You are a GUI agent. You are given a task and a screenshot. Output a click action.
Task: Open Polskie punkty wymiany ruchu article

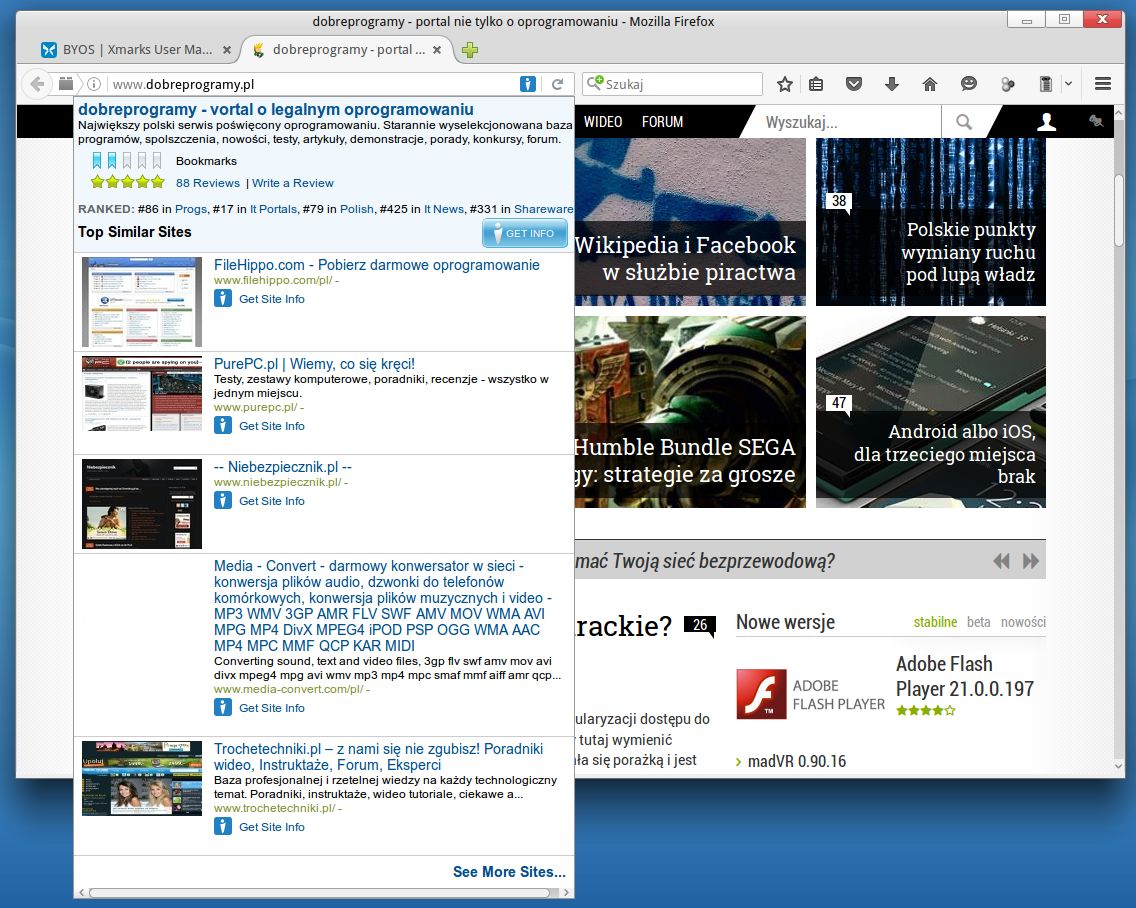931,222
